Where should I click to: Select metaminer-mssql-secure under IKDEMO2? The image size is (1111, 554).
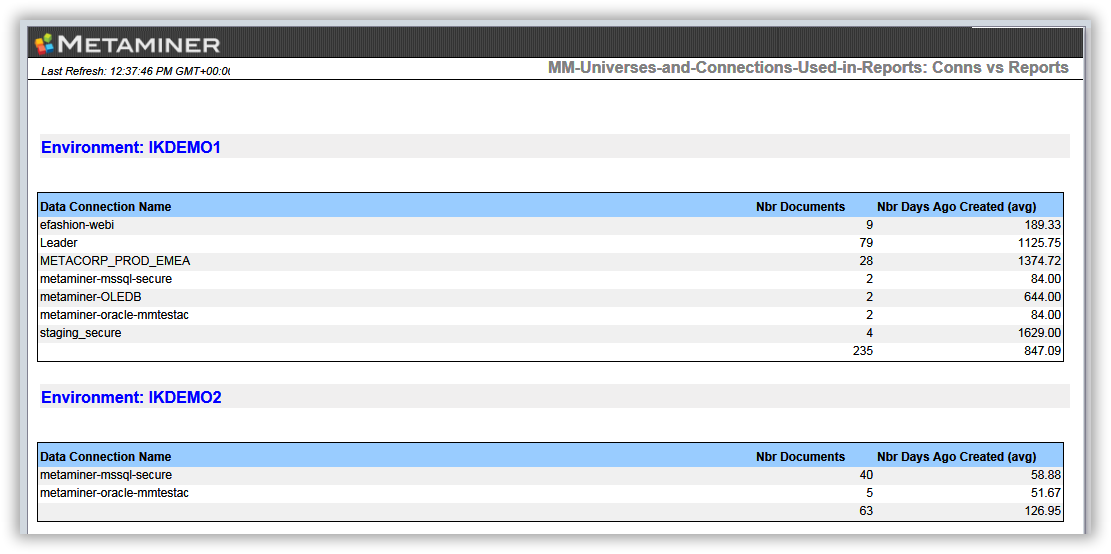click(x=106, y=475)
